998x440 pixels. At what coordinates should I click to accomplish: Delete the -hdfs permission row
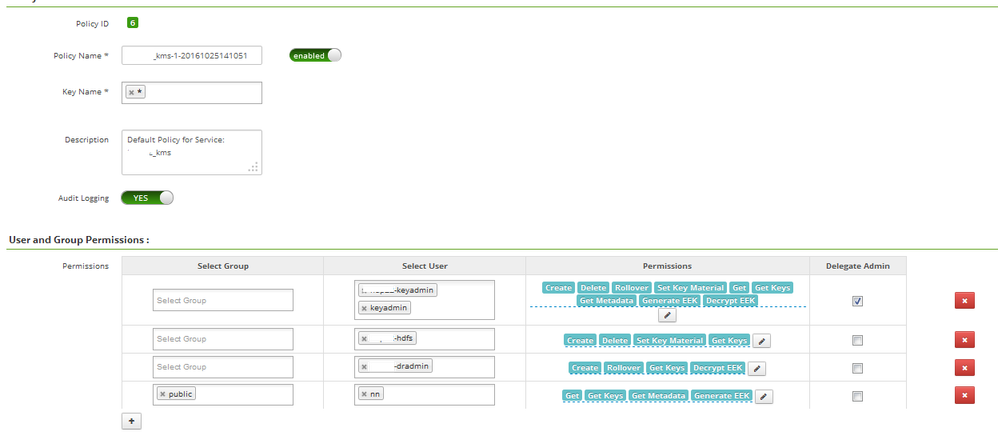(x=964, y=340)
